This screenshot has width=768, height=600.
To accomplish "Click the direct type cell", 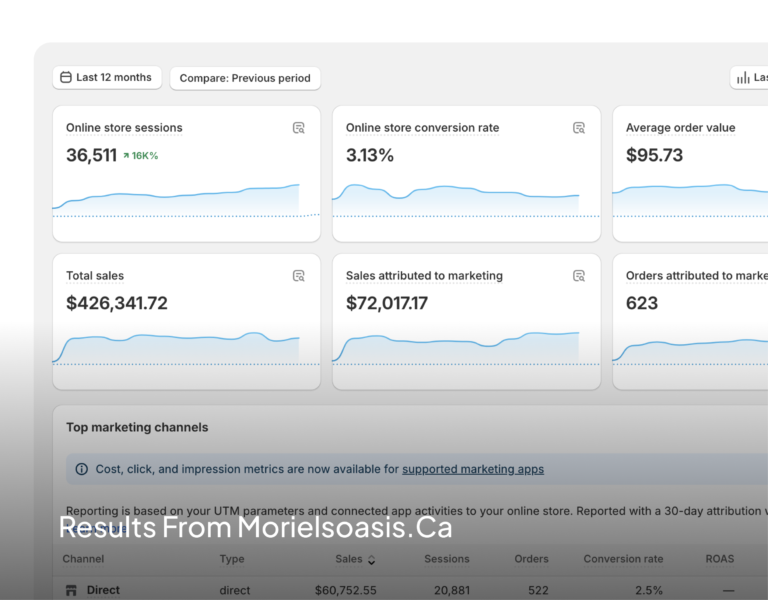I will pos(235,590).
